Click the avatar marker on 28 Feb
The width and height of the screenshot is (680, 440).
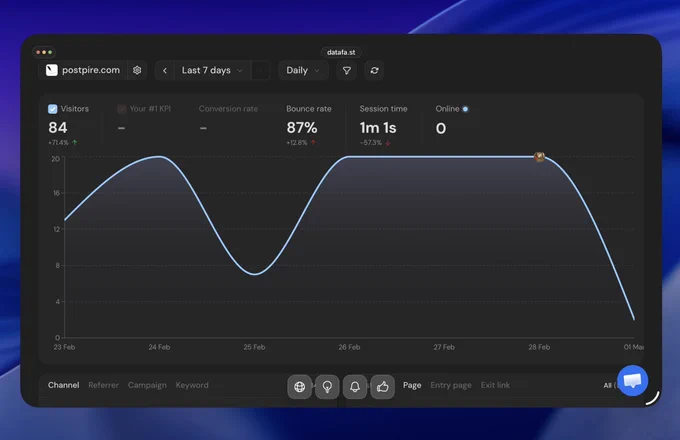pyautogui.click(x=539, y=157)
